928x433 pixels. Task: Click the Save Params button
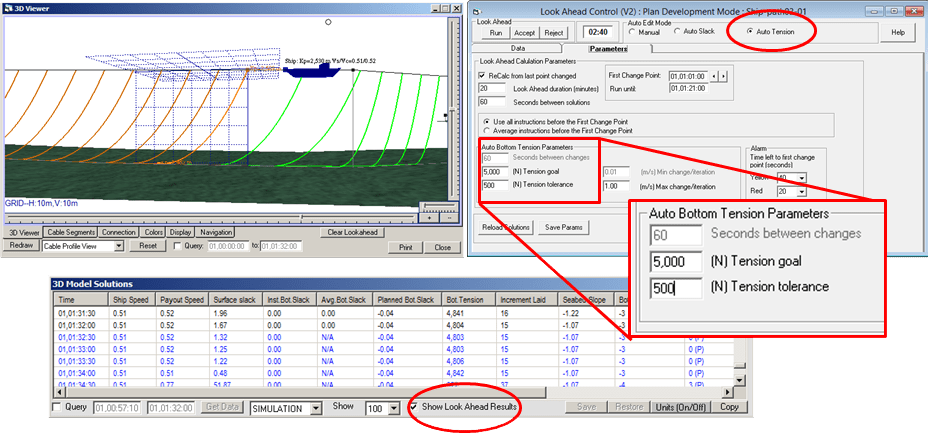tap(563, 227)
